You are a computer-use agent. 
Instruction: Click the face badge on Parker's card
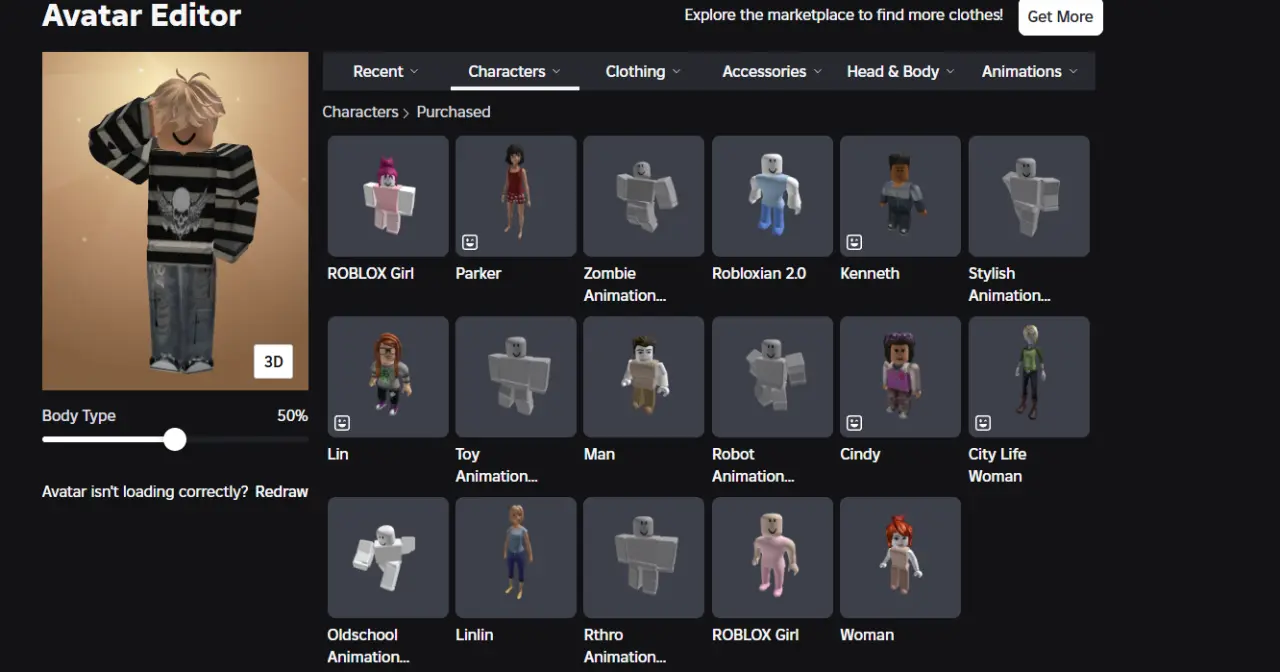coord(470,242)
